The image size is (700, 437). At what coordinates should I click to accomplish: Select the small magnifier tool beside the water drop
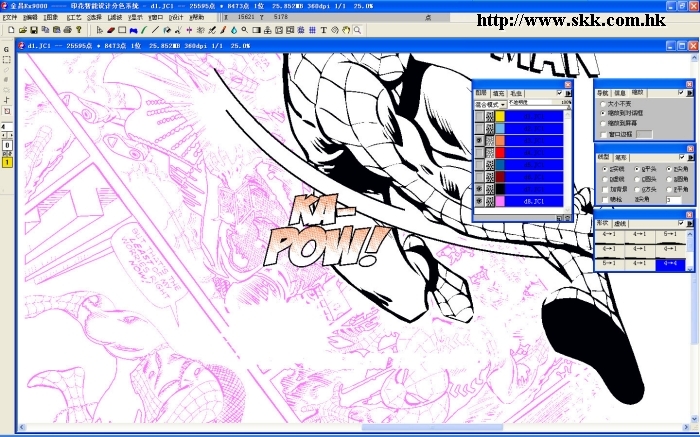[245, 30]
